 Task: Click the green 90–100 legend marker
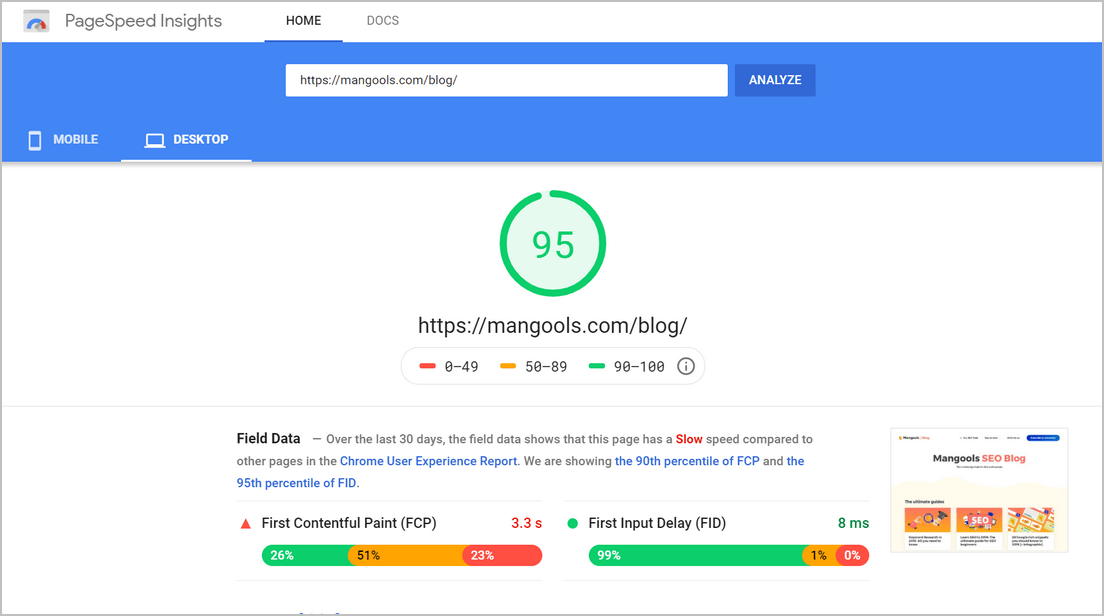[596, 366]
